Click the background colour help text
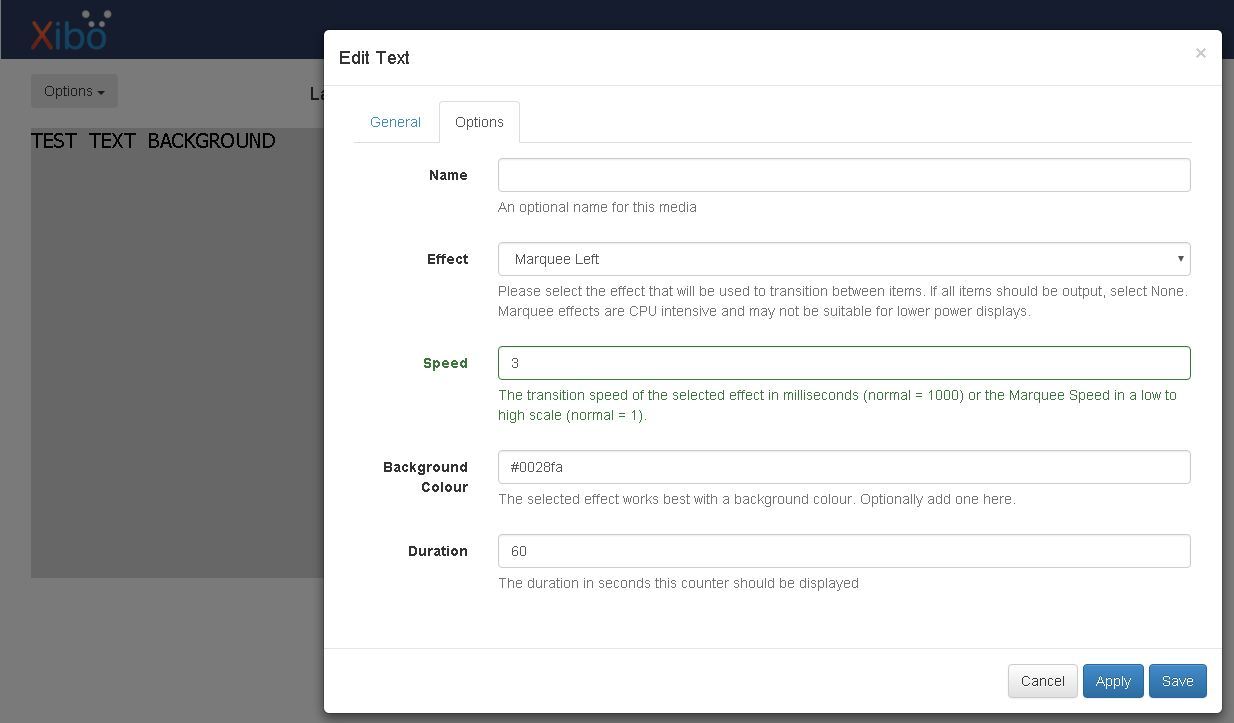Image resolution: width=1234 pixels, height=723 pixels. [x=756, y=499]
